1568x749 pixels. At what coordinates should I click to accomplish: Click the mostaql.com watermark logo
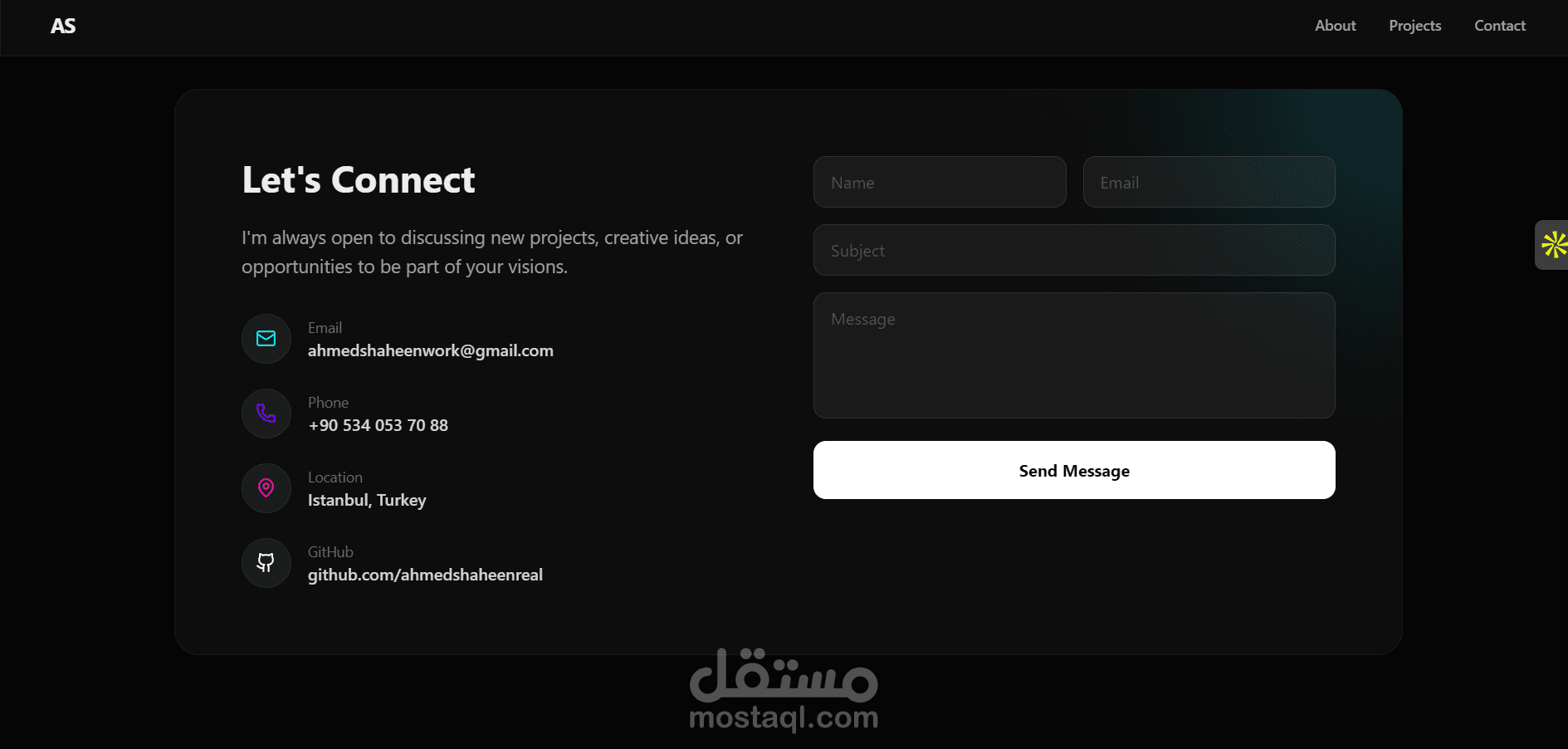click(x=784, y=689)
